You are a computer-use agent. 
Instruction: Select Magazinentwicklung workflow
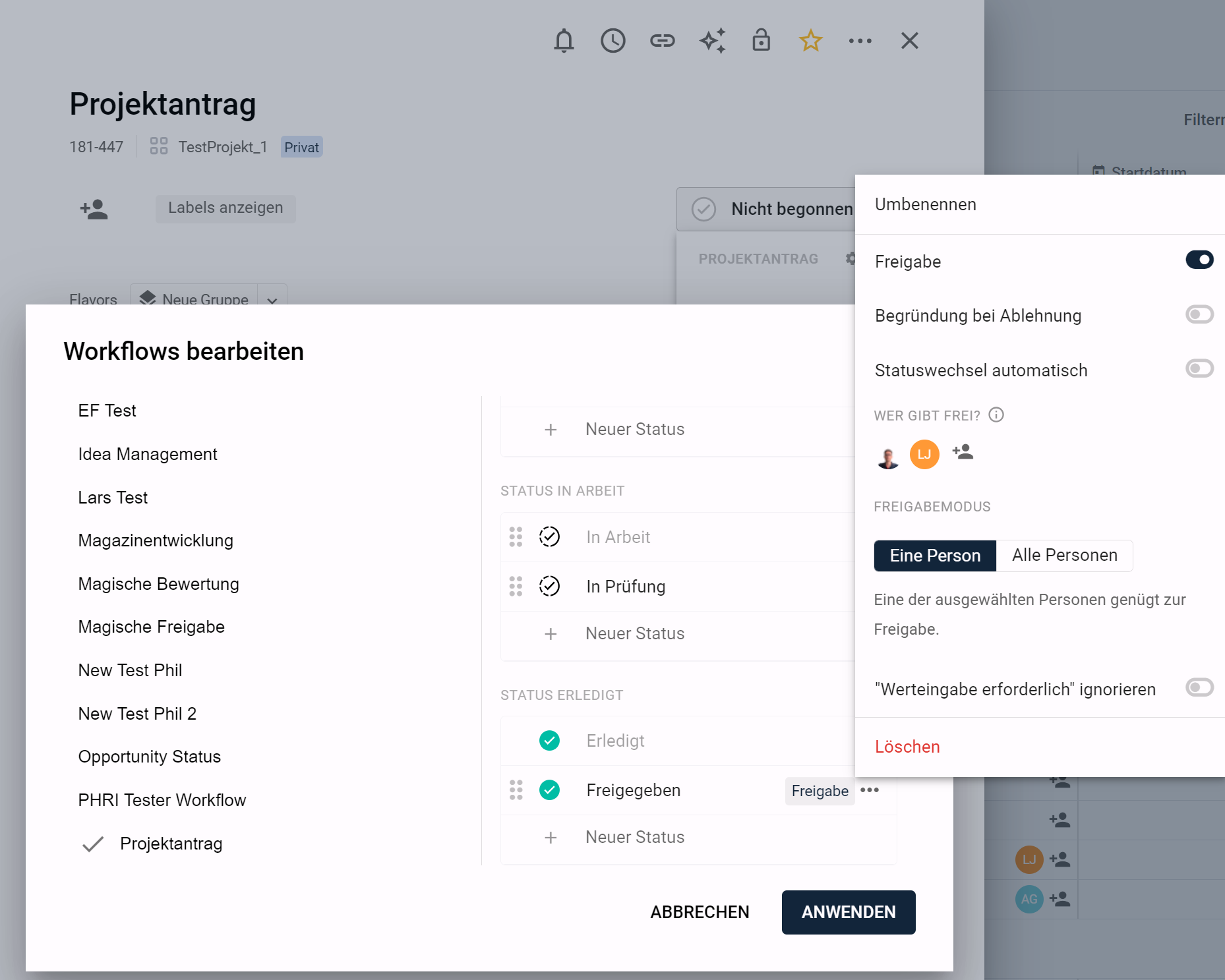(156, 540)
